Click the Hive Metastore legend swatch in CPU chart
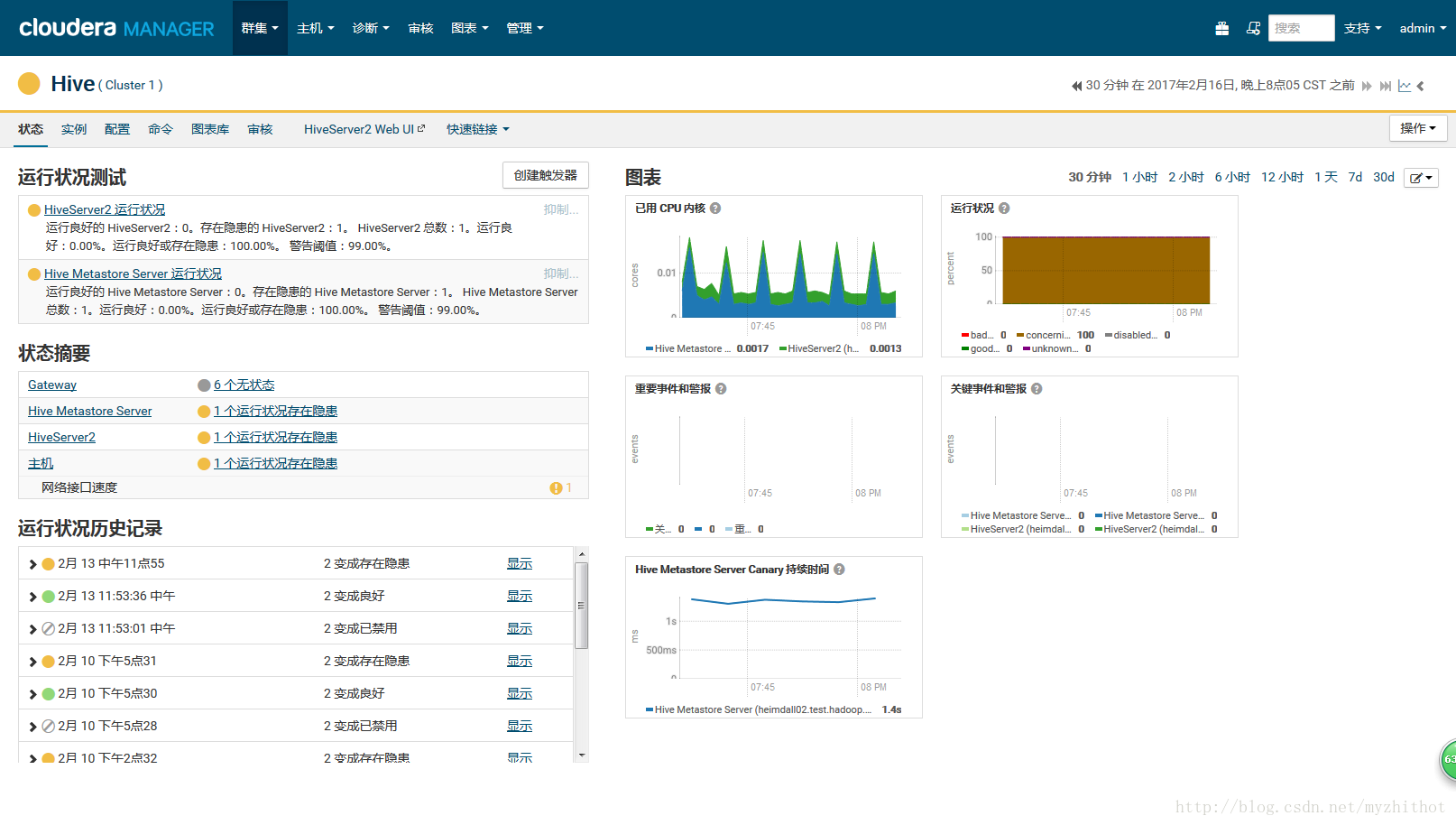The width and height of the screenshot is (1456, 825). click(649, 349)
